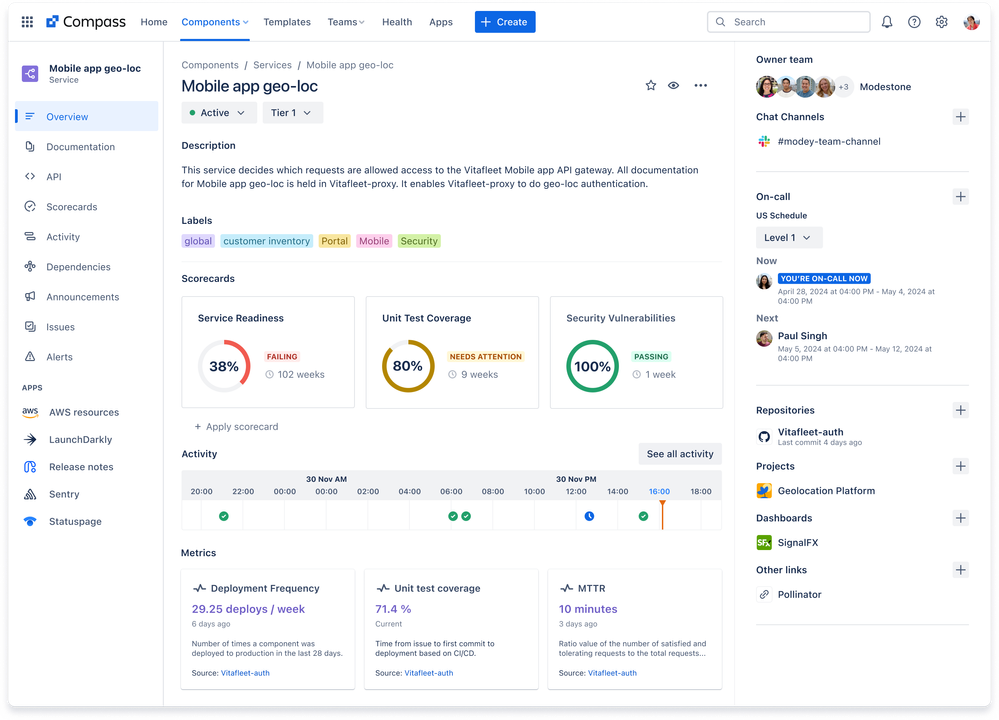
Task: Open Components breadcrumb link
Action: pos(210,65)
